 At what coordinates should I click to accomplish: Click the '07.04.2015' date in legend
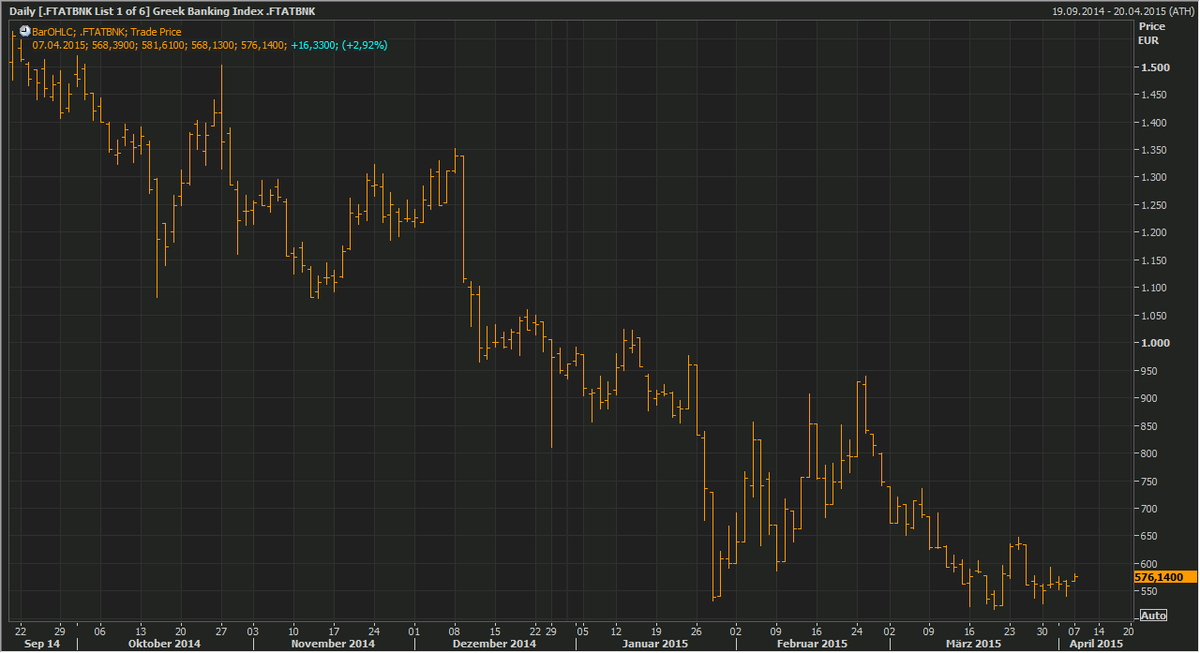click(x=57, y=45)
